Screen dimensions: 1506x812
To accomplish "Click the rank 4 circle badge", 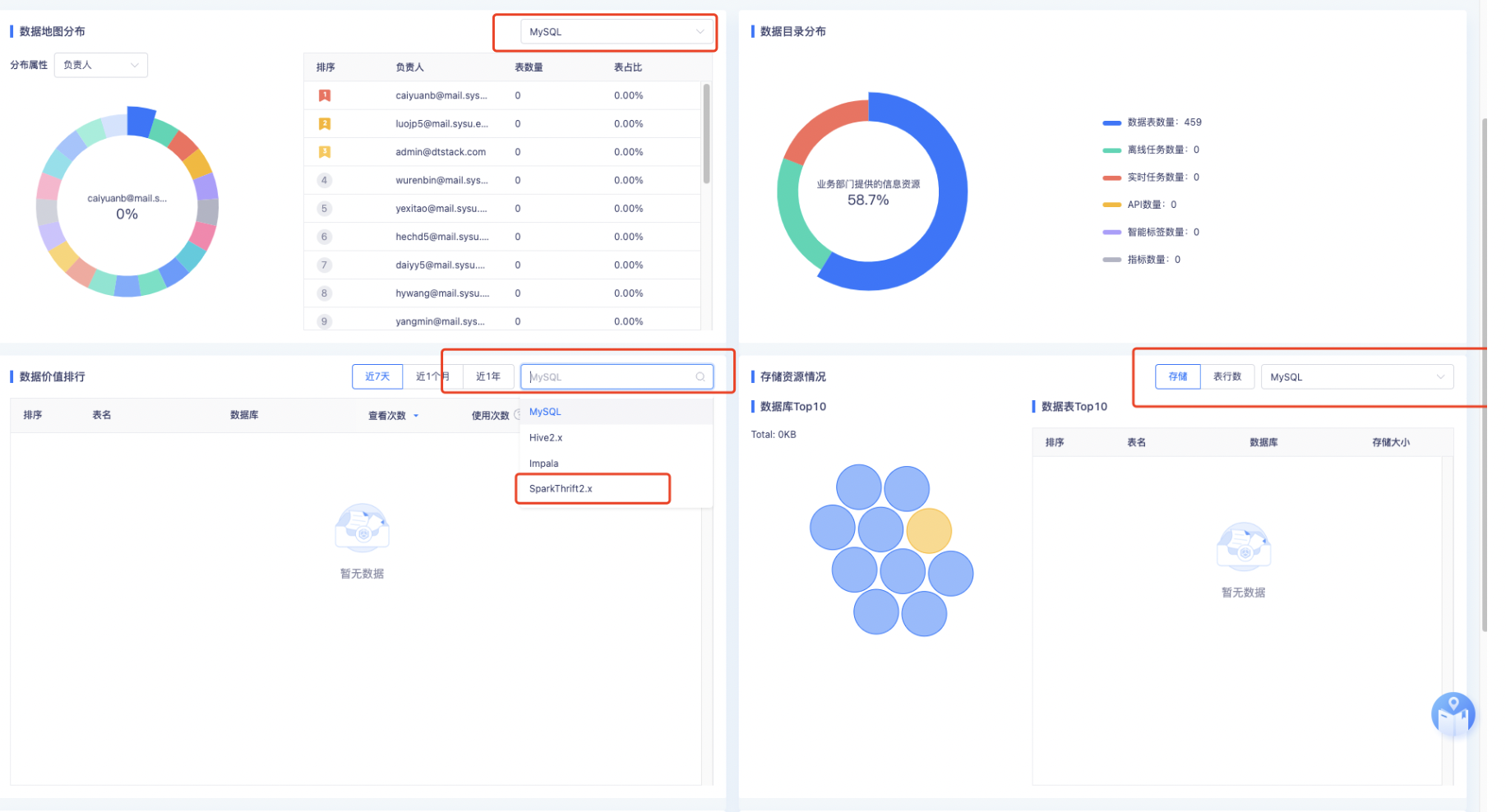I will (325, 180).
